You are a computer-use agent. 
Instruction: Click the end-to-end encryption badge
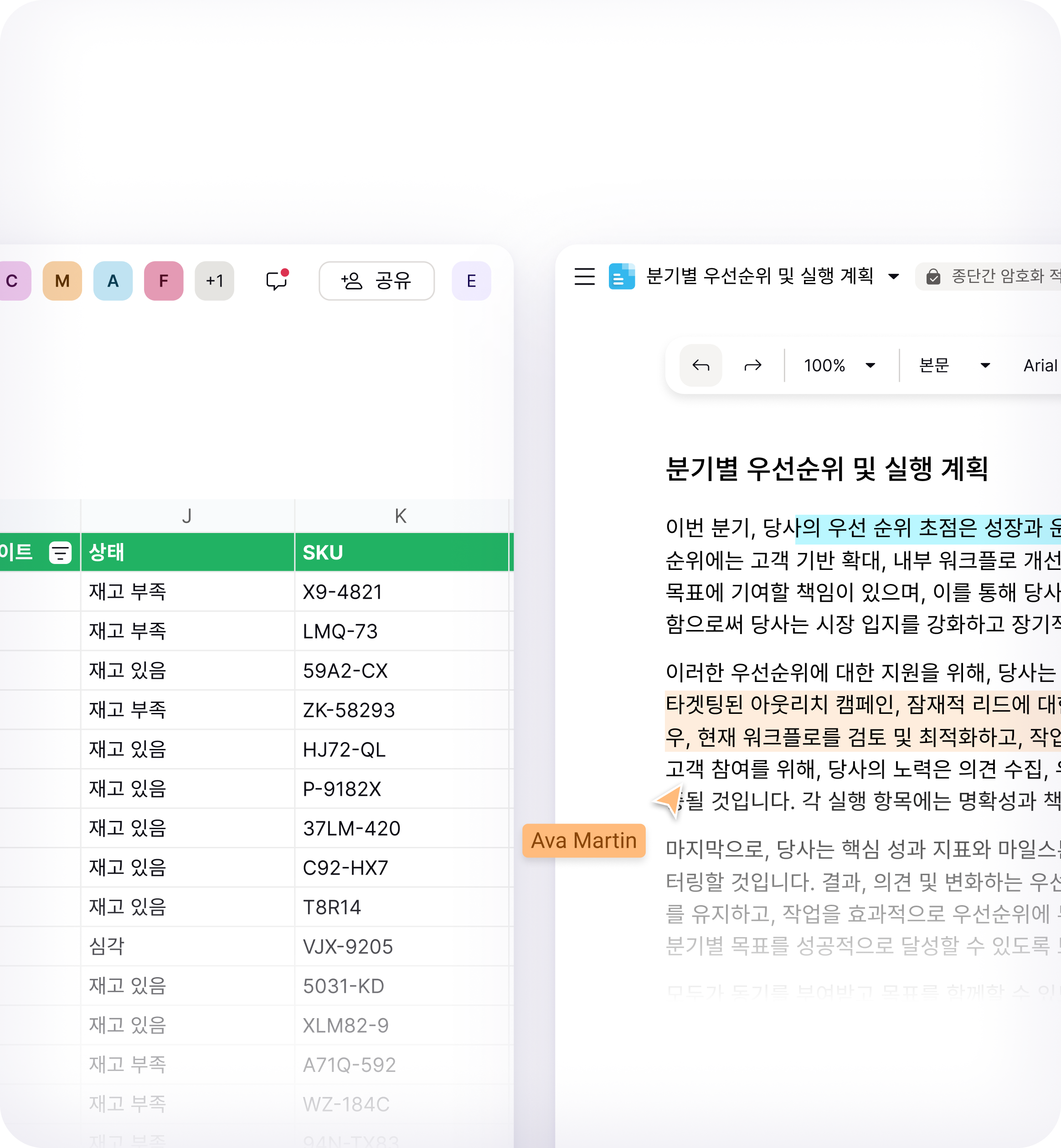(x=988, y=277)
